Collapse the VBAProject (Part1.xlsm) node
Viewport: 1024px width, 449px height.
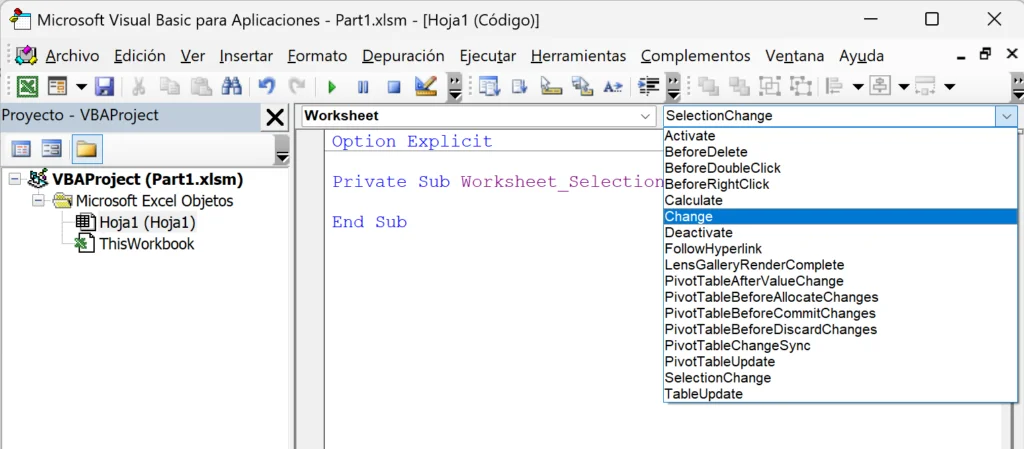tap(15, 179)
